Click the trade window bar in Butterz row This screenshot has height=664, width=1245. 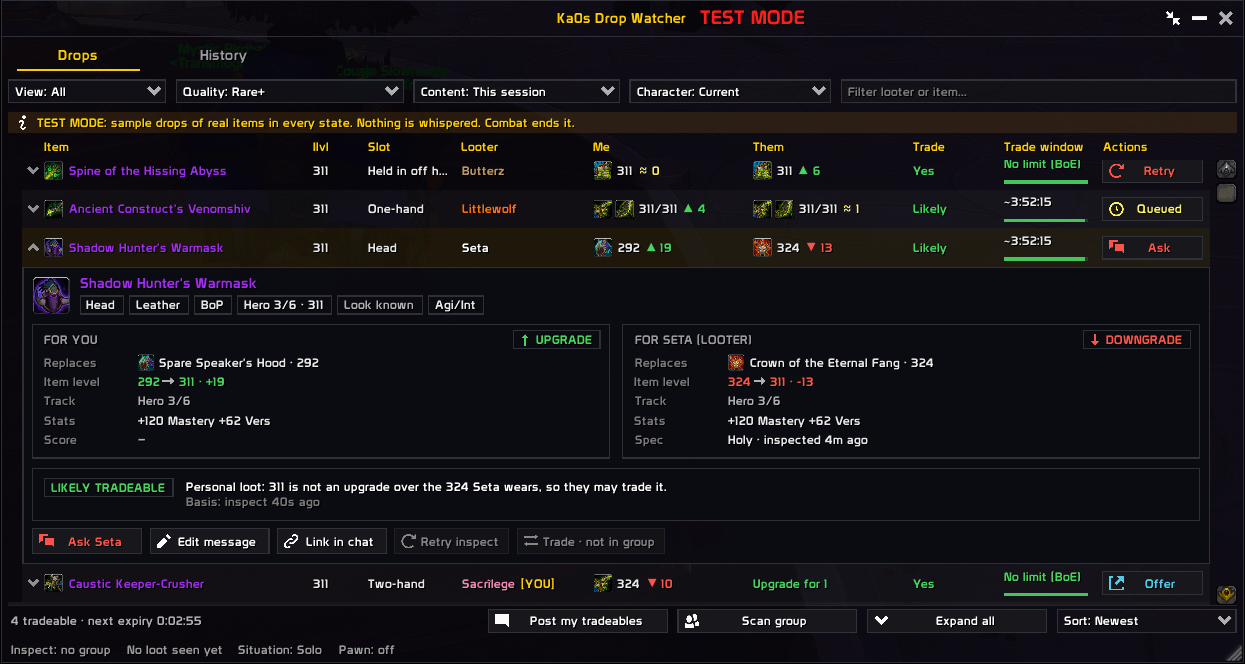click(1044, 181)
